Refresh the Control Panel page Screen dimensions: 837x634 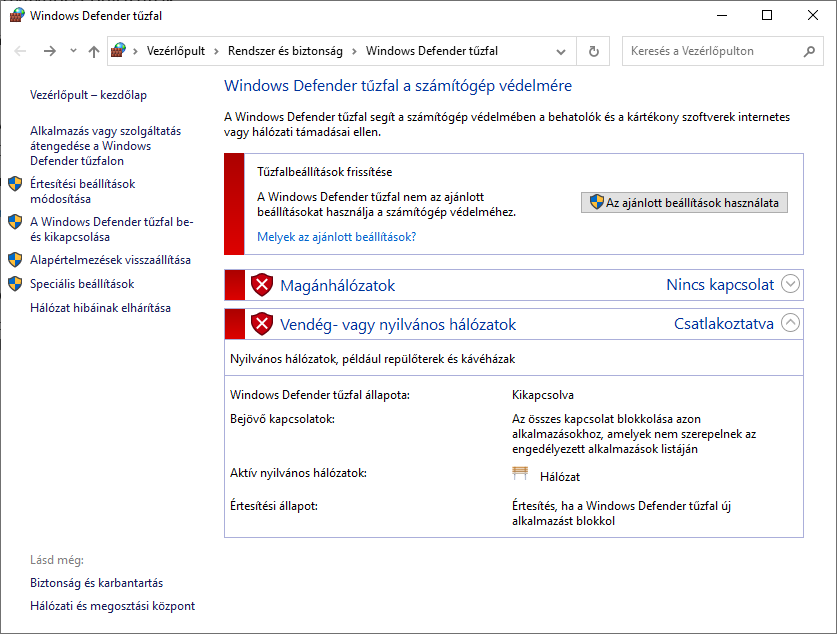594,51
